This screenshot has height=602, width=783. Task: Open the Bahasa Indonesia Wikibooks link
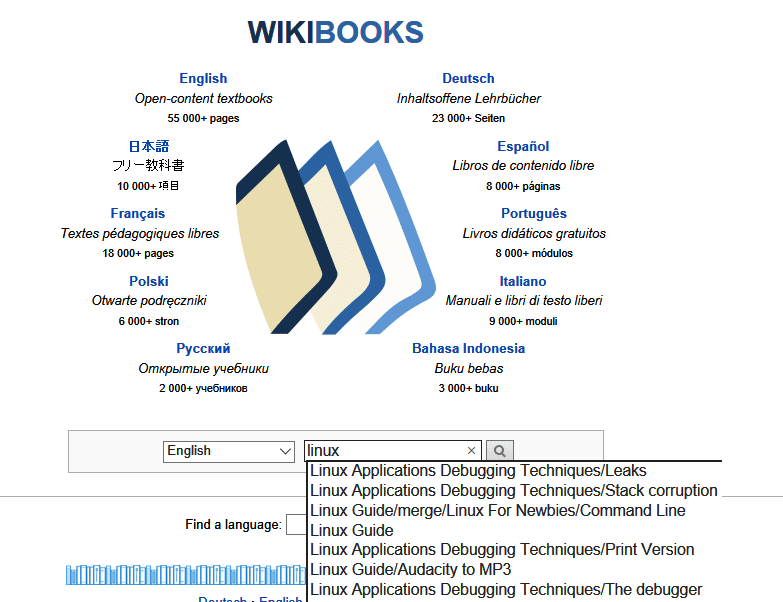point(468,348)
